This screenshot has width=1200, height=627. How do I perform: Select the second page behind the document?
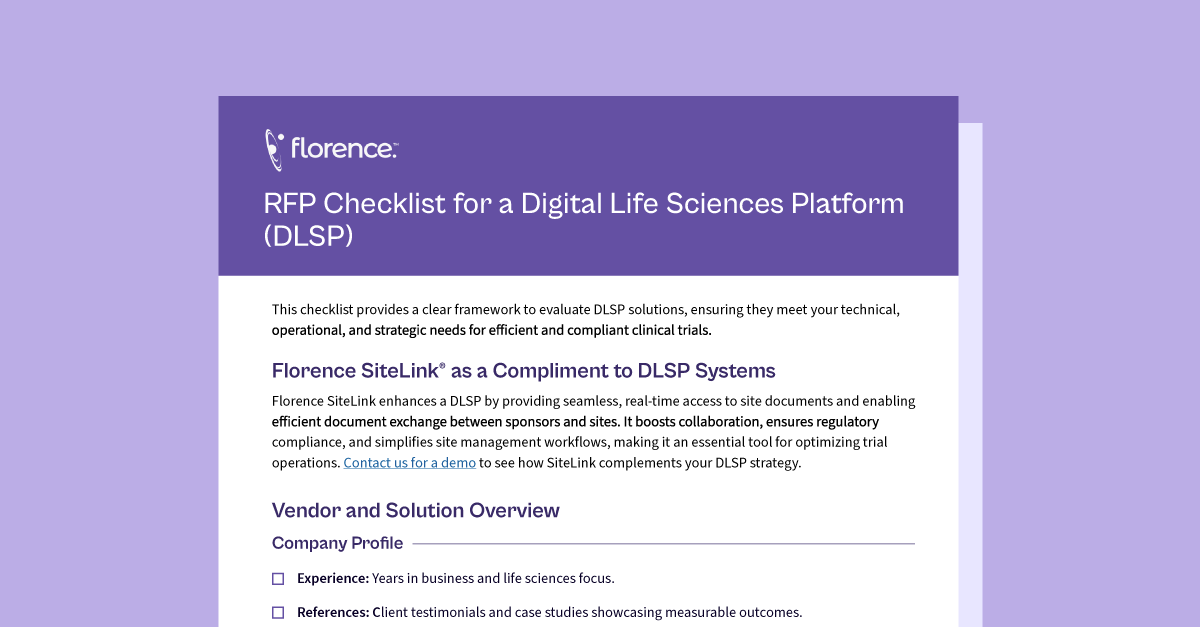[x=970, y=375]
